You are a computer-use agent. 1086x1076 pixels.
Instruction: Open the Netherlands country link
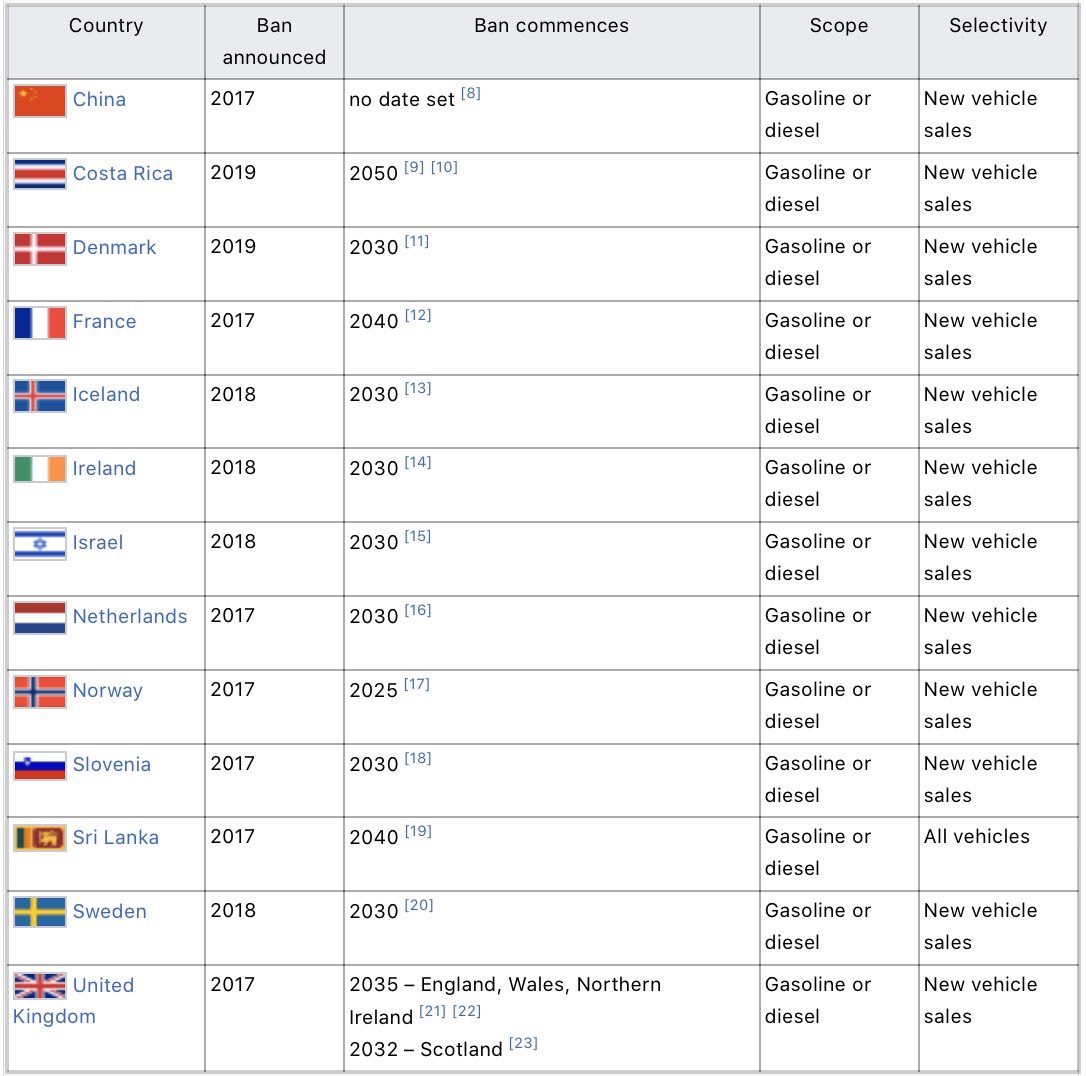pos(130,616)
